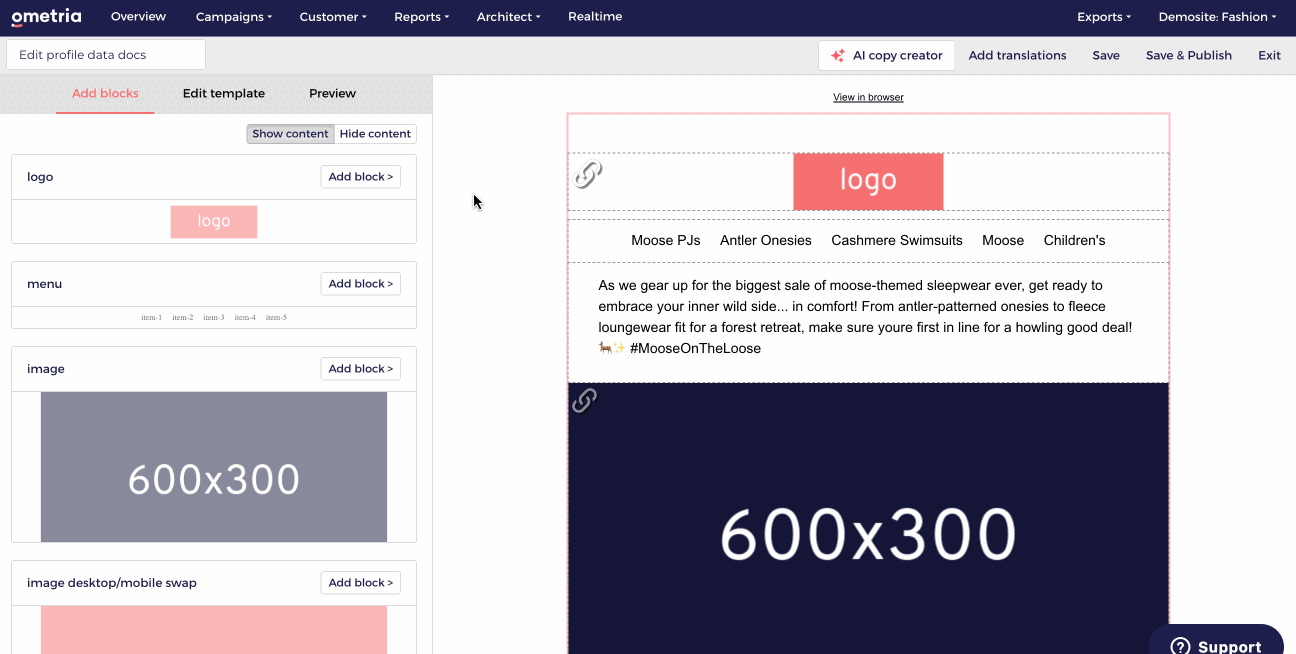Expand Demosite: Fashion account dropdown

click(x=1217, y=17)
